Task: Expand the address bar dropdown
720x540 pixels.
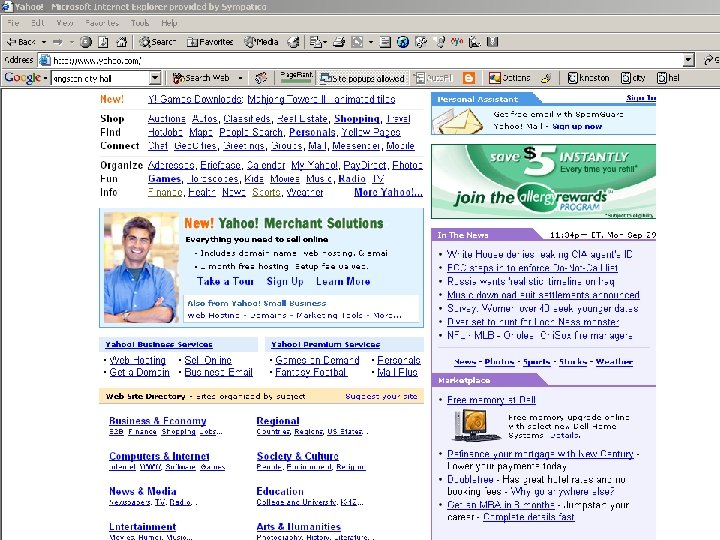Action: tap(688, 60)
